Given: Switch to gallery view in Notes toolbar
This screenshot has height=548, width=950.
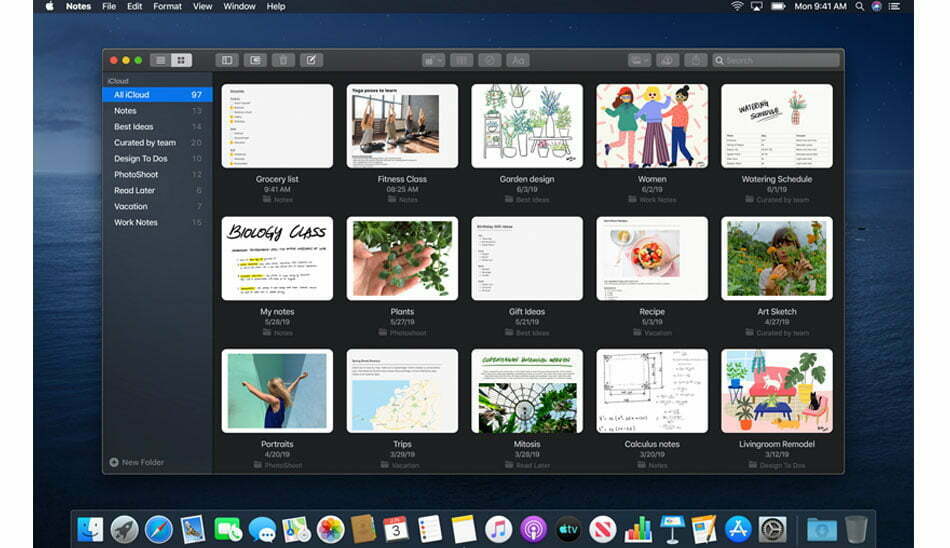Looking at the screenshot, I should (181, 60).
